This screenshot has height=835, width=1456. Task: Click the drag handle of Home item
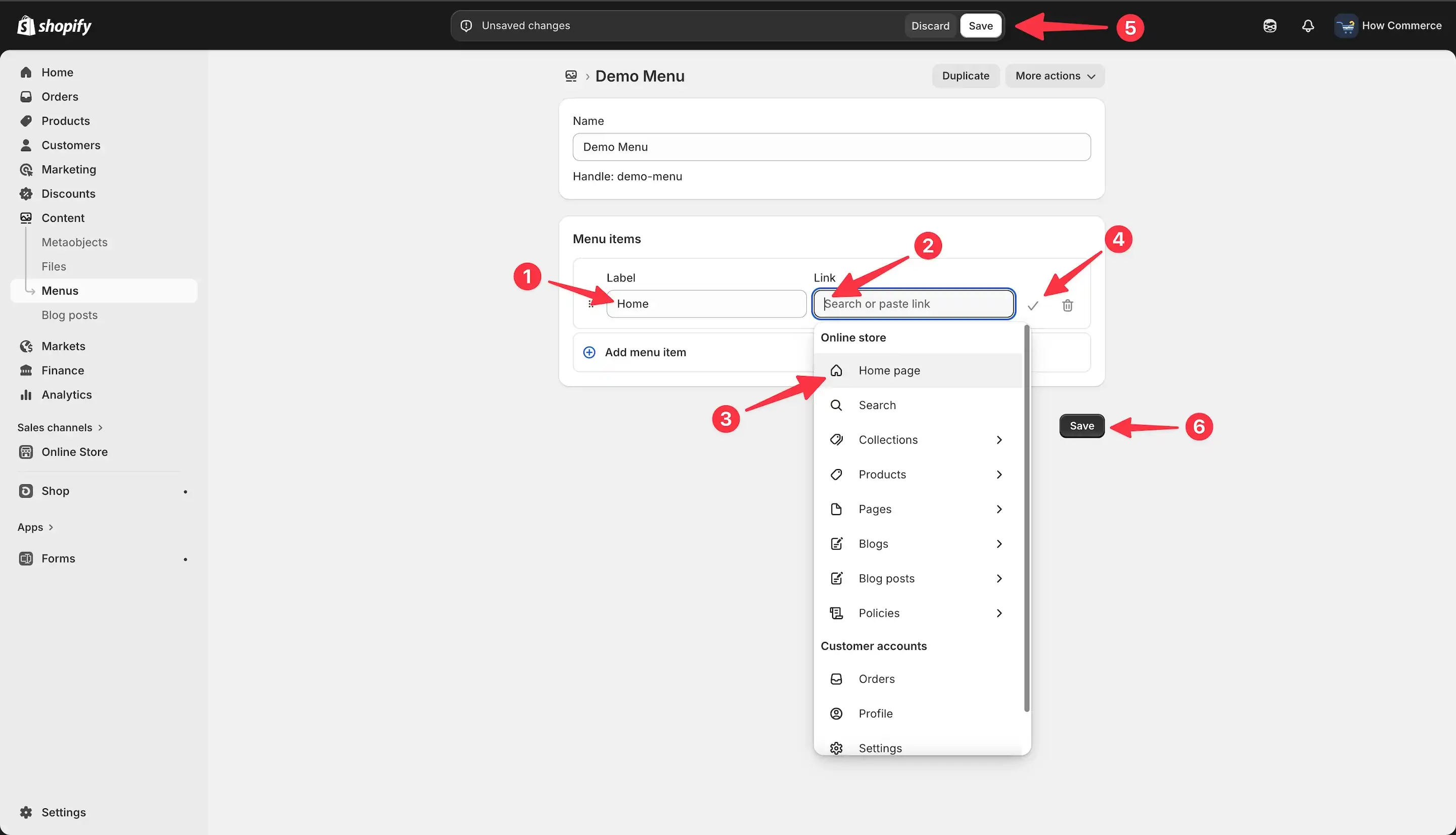click(590, 304)
